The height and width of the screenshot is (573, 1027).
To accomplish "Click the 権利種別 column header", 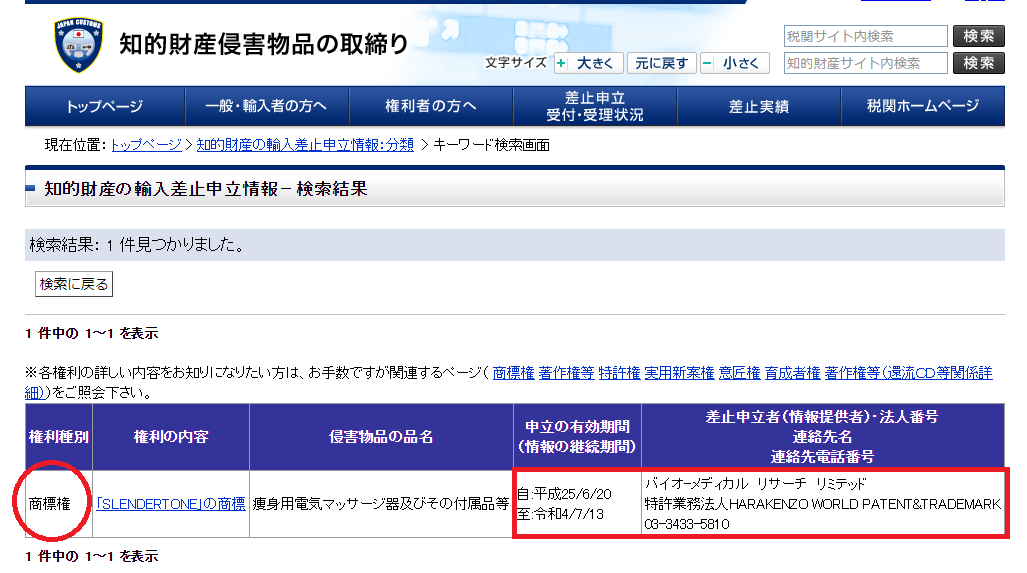I will pyautogui.click(x=59, y=437).
